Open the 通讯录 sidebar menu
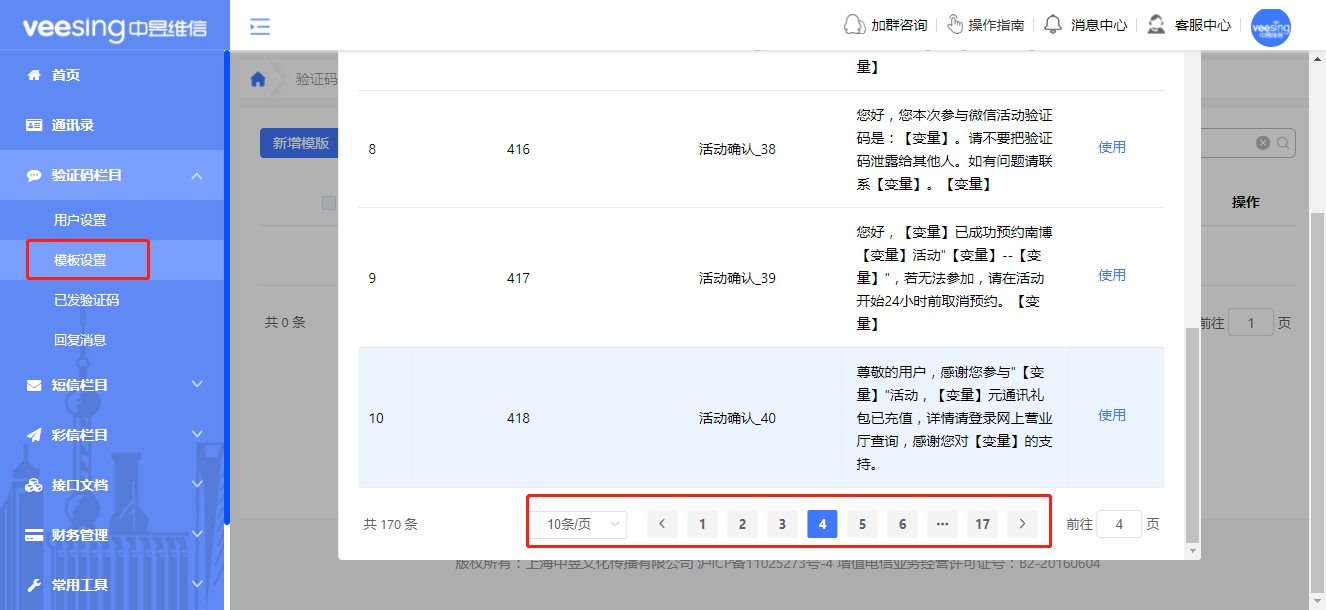This screenshot has width=1326, height=610. pyautogui.click(x=112, y=125)
